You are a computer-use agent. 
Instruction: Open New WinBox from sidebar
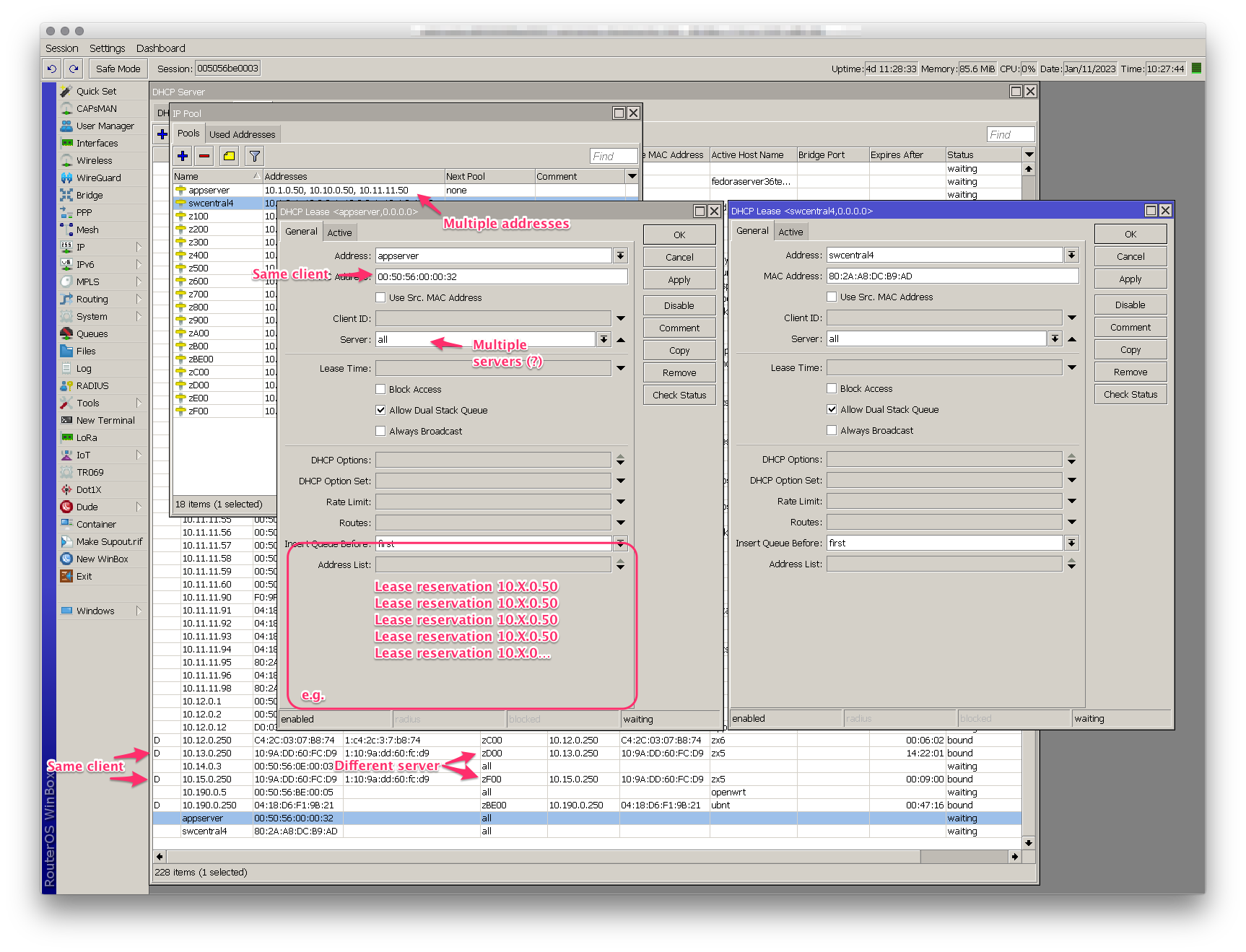[x=102, y=559]
